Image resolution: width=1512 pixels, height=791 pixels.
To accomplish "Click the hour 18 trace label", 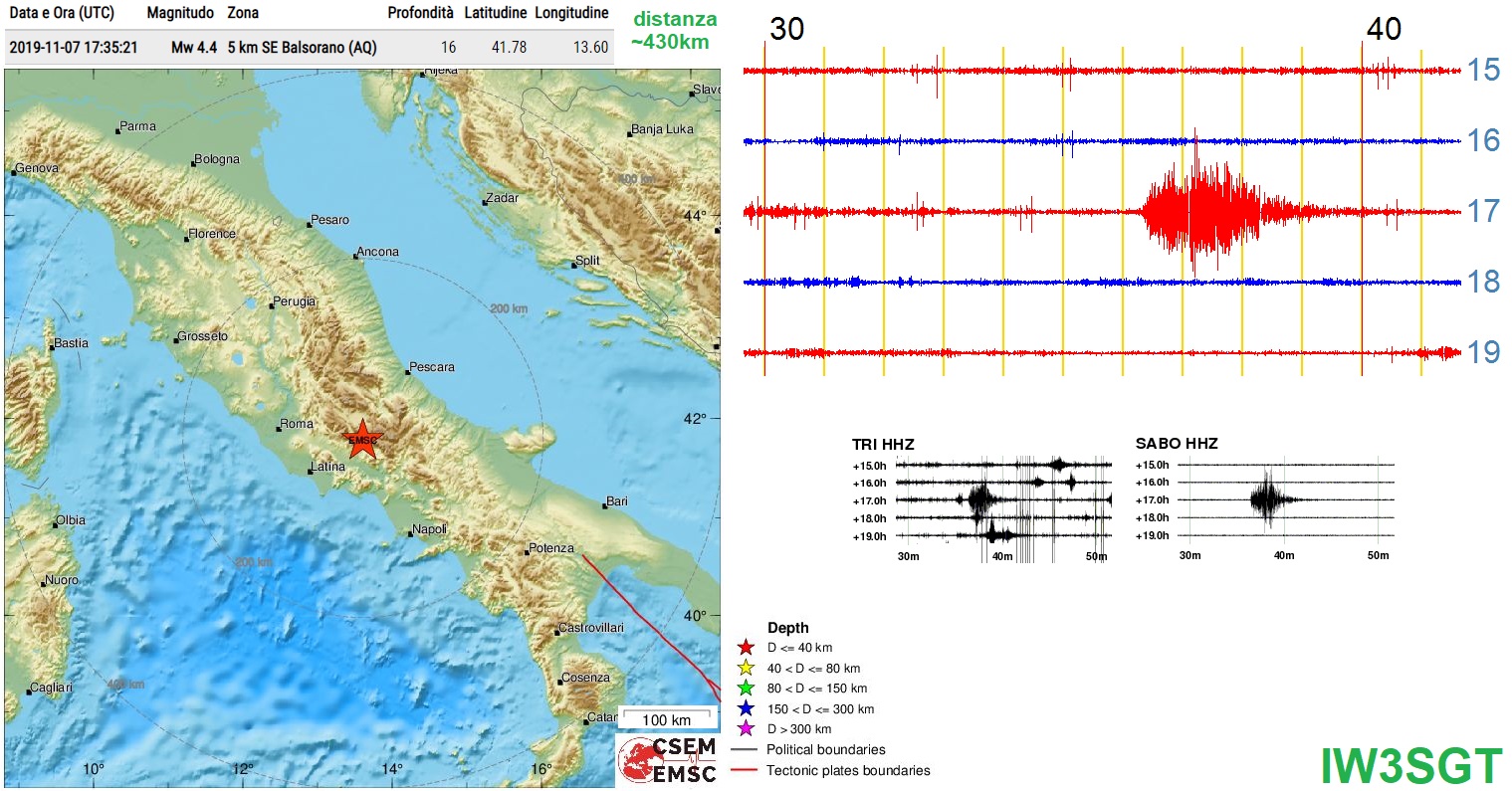I will 1483,282.
